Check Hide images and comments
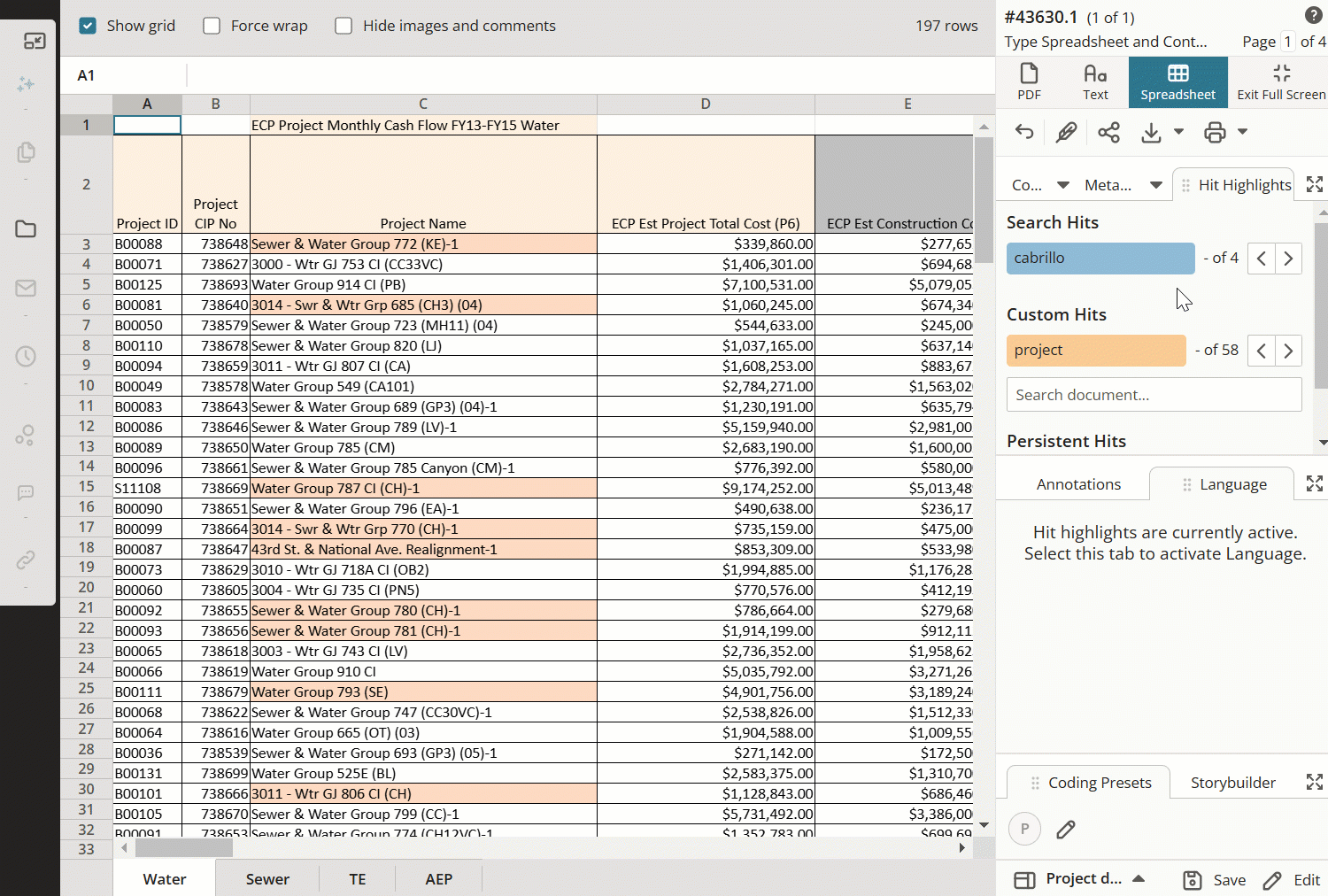Viewport: 1328px width, 896px height. [x=344, y=26]
